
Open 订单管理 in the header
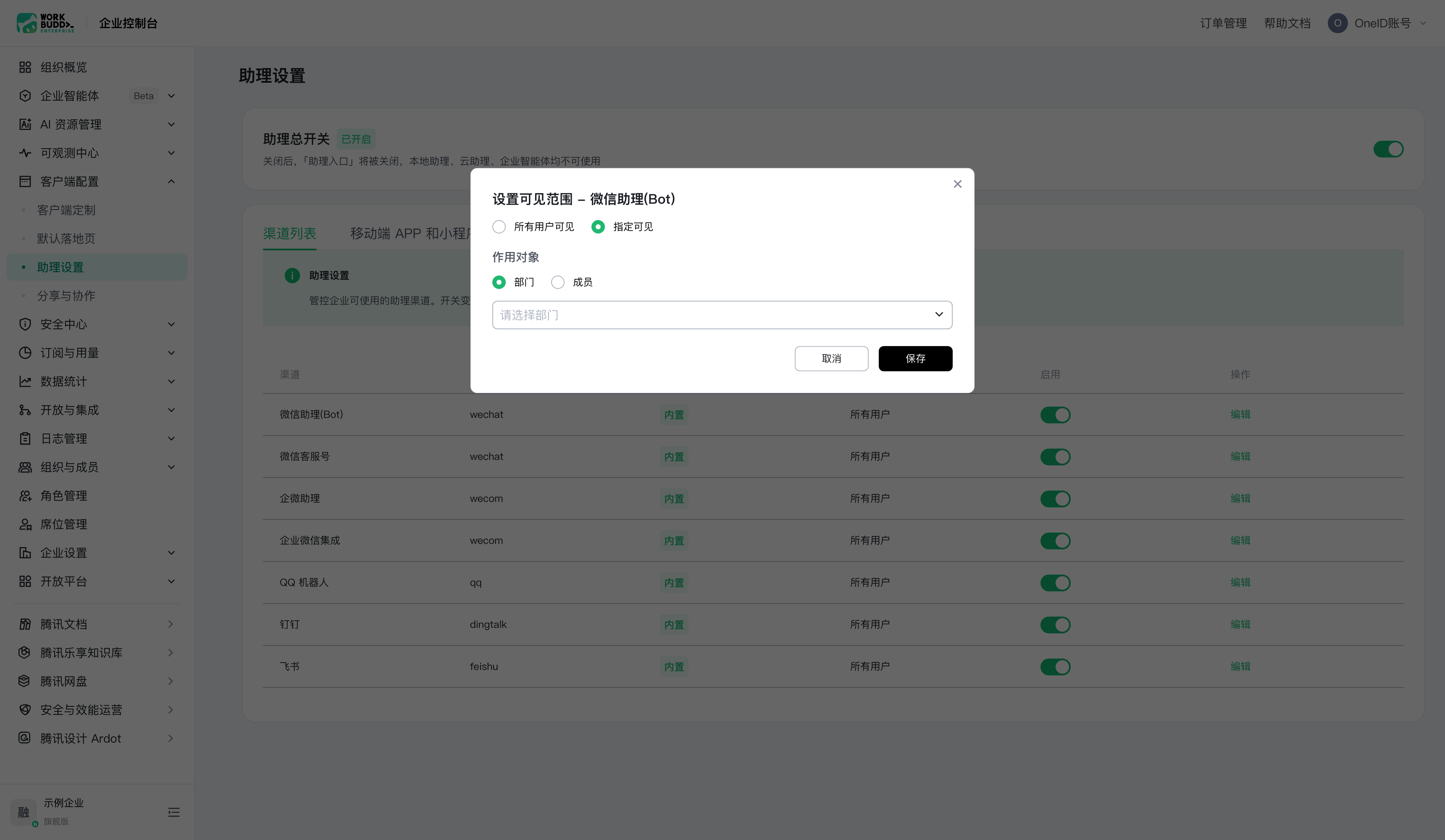(1223, 23)
